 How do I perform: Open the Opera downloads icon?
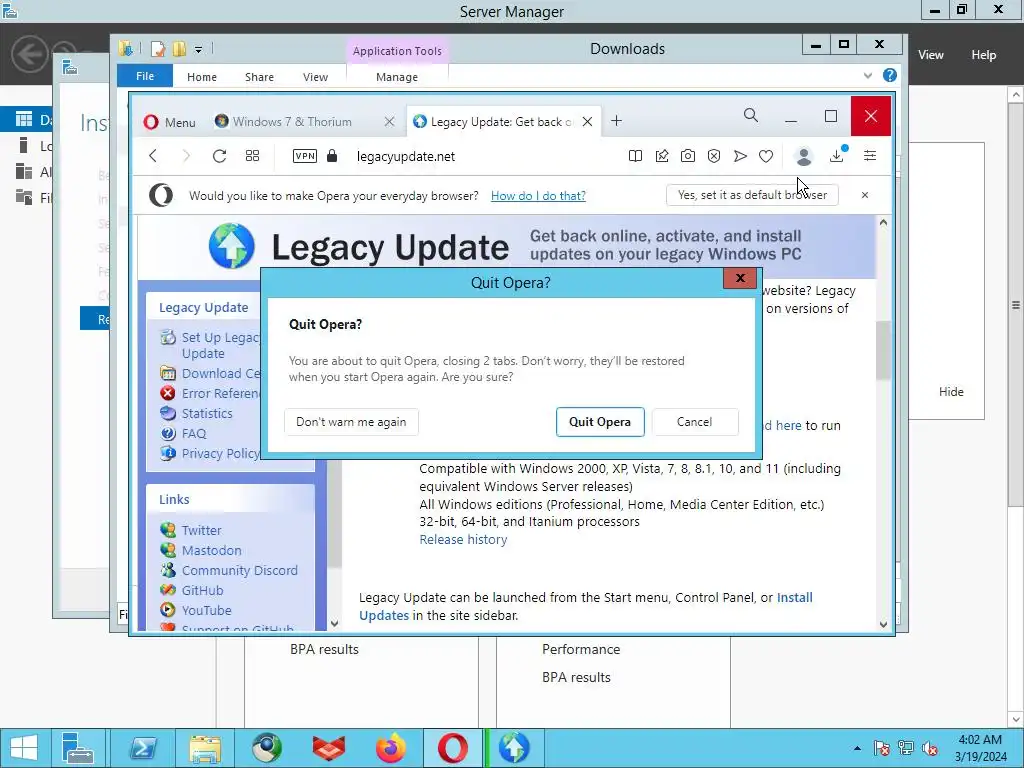[837, 155]
